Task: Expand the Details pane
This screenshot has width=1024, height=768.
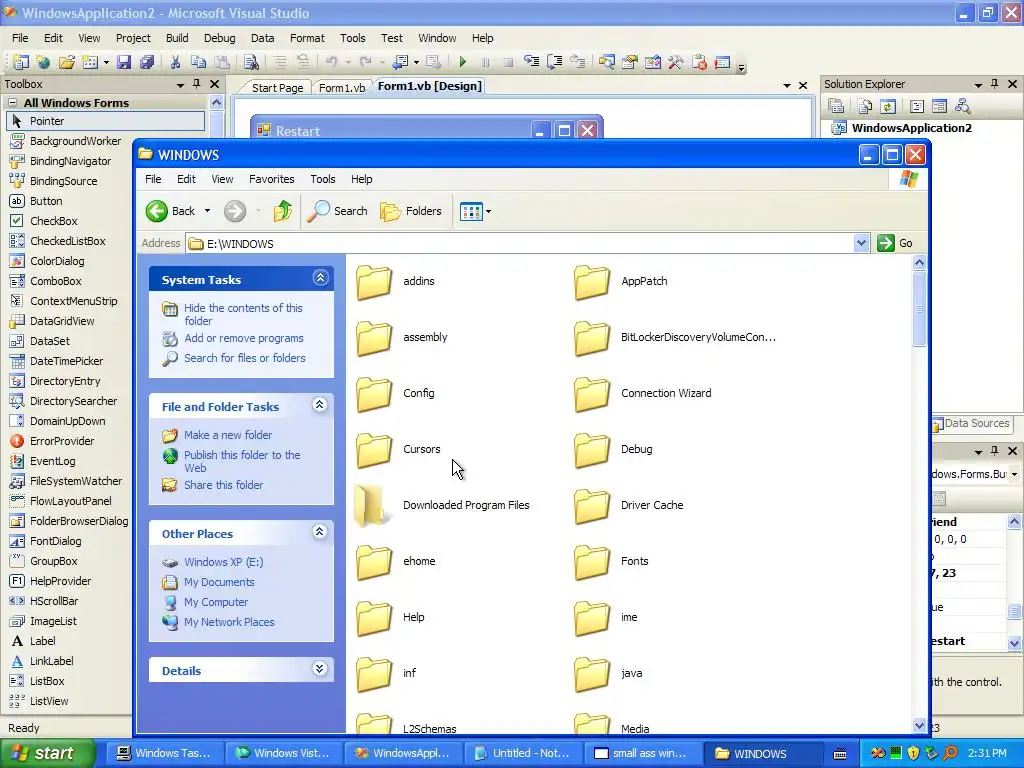Action: 320,669
